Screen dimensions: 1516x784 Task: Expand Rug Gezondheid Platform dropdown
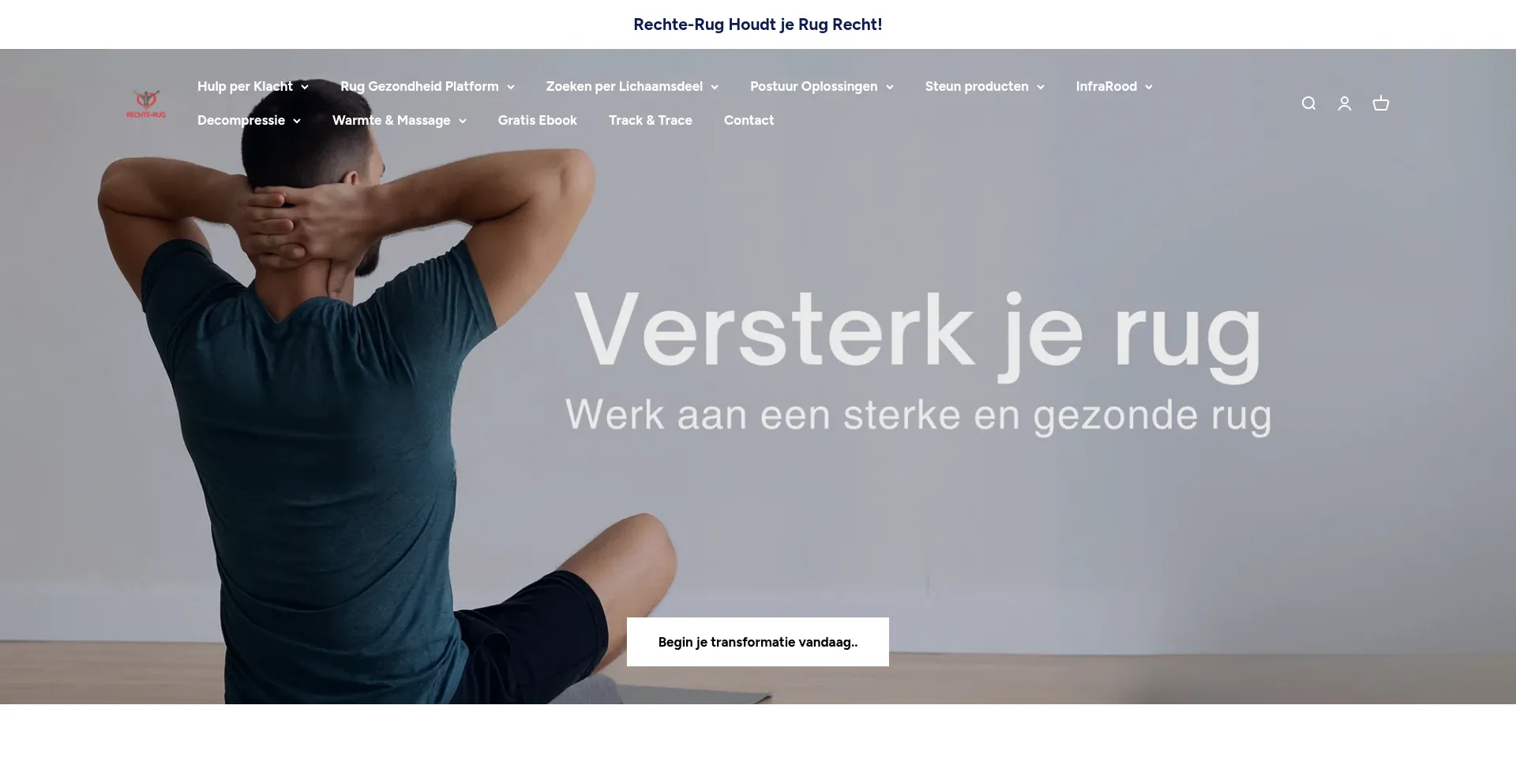click(427, 86)
